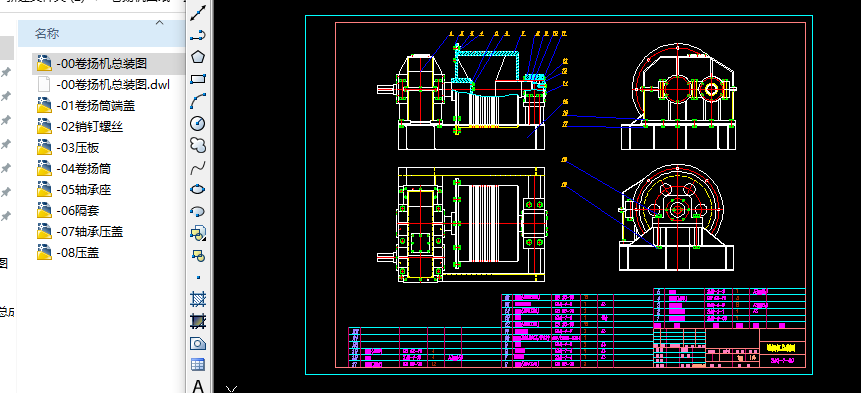Click the 名称 column header
This screenshot has height=393, width=861.
click(x=47, y=33)
